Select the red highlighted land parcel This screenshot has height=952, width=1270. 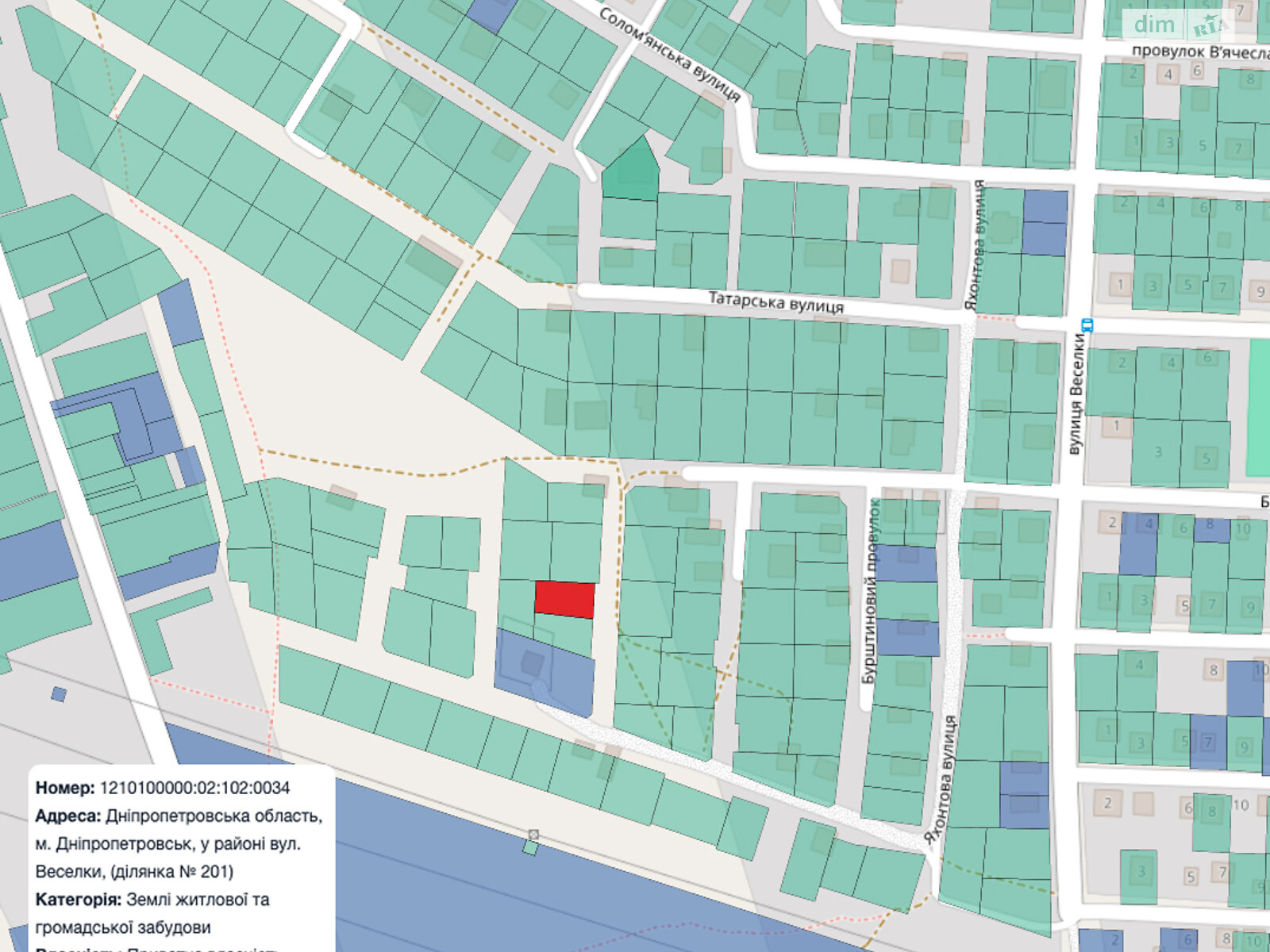point(564,599)
